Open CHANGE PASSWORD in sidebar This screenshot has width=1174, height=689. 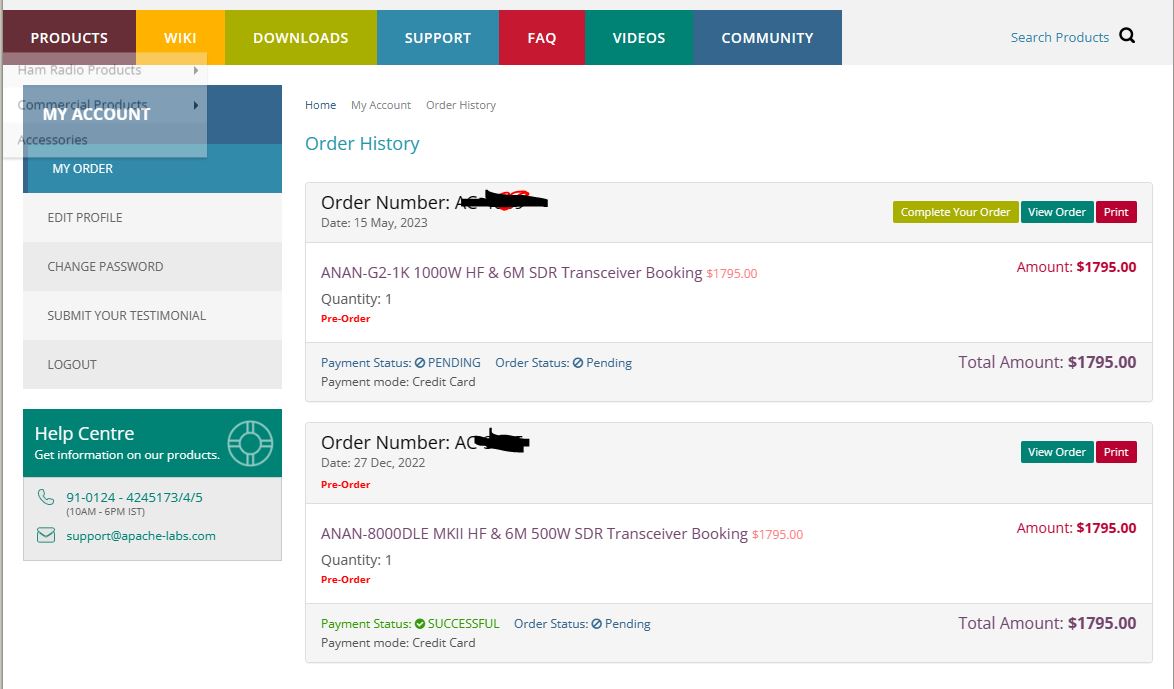tap(153, 267)
